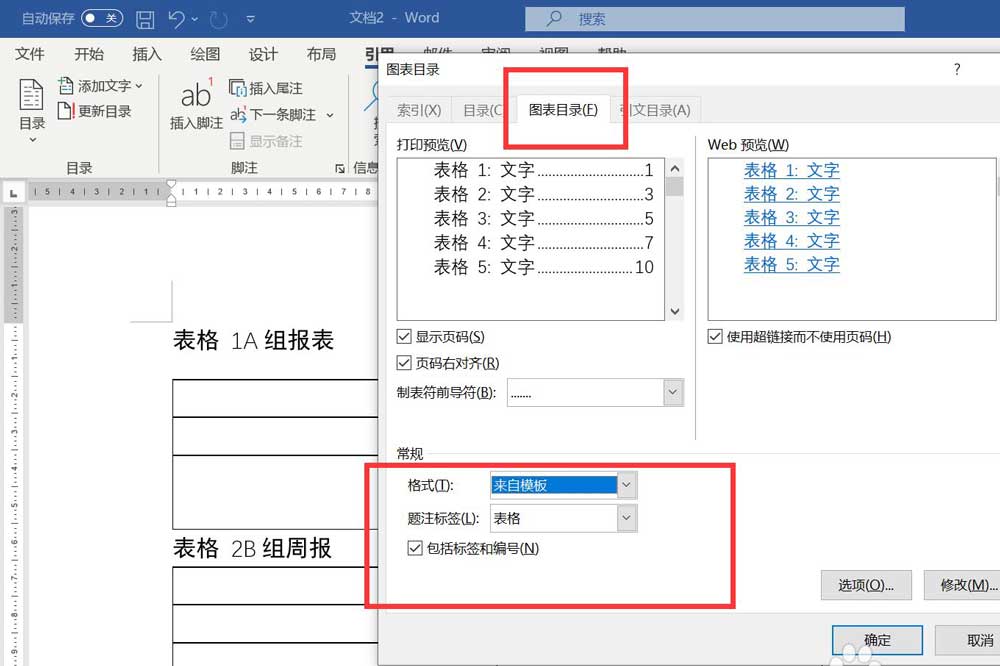Viewport: 1000px width, 666px height.
Task: Expand the 目录 button dropdown chevron
Action: pos(33,139)
